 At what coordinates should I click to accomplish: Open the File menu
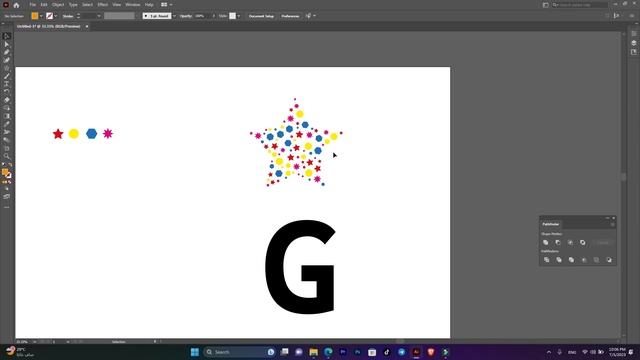coord(33,4)
